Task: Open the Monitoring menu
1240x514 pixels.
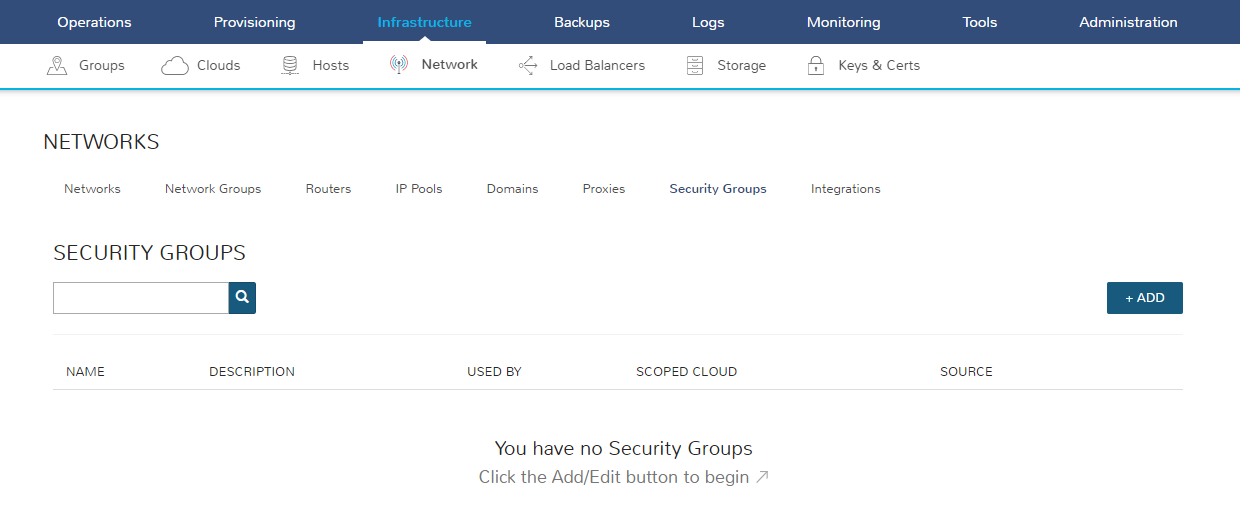Action: pos(844,22)
